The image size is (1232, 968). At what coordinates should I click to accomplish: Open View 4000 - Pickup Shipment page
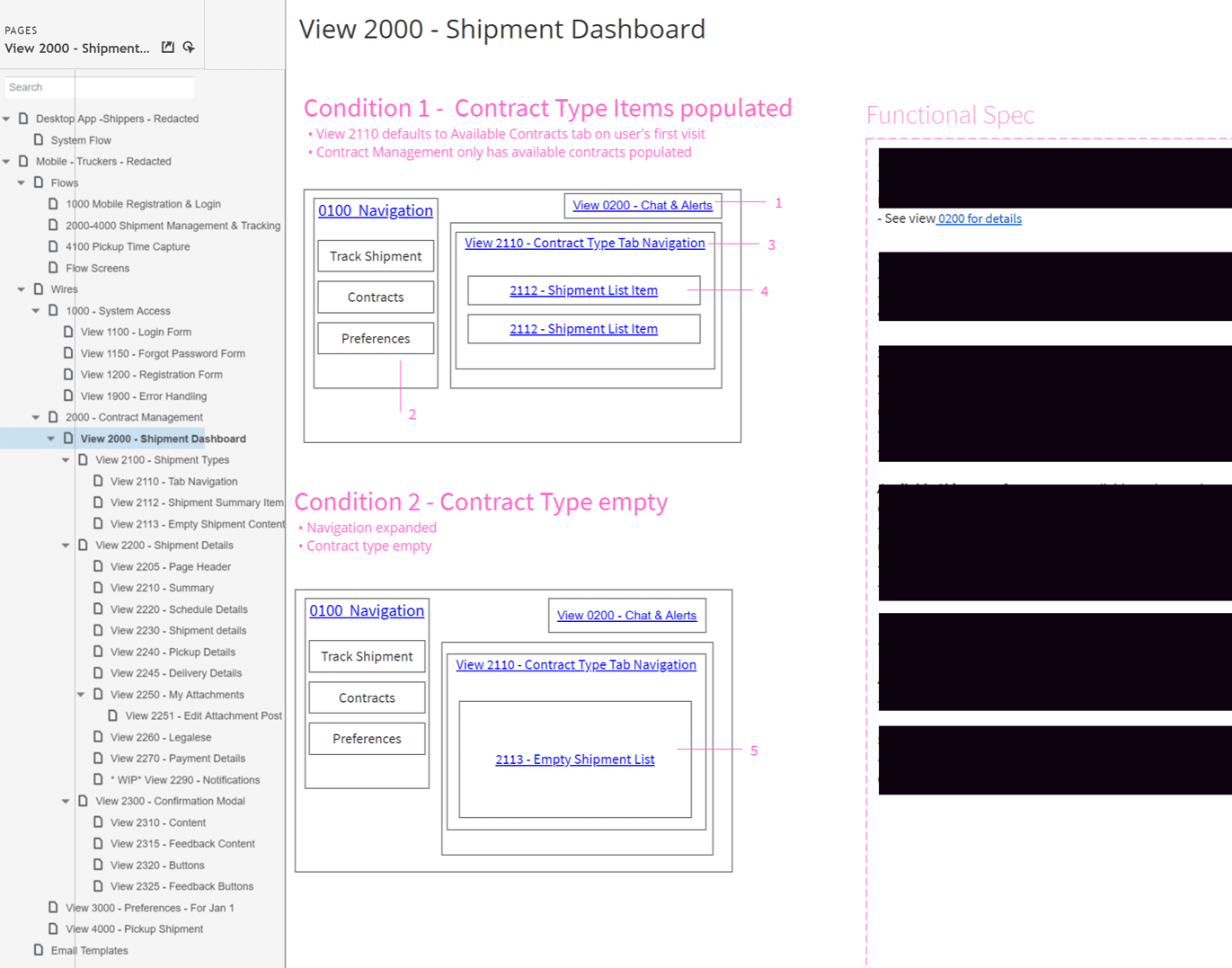(134, 929)
